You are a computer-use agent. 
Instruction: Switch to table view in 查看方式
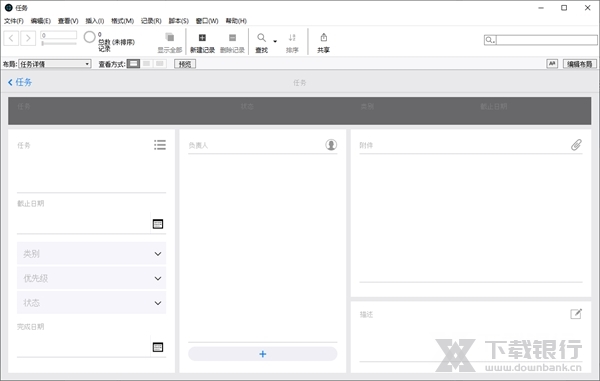pyautogui.click(x=160, y=64)
